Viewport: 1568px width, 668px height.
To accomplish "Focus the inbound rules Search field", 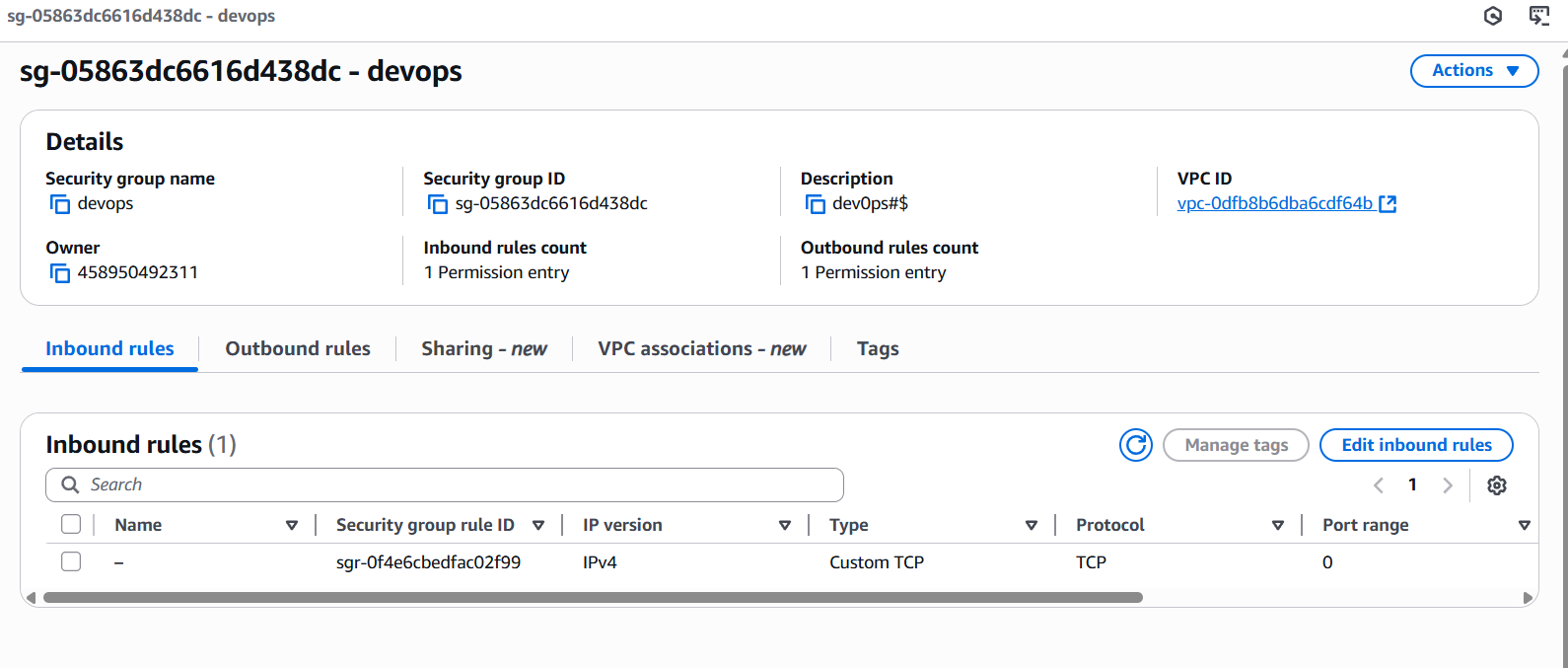I will 445,484.
